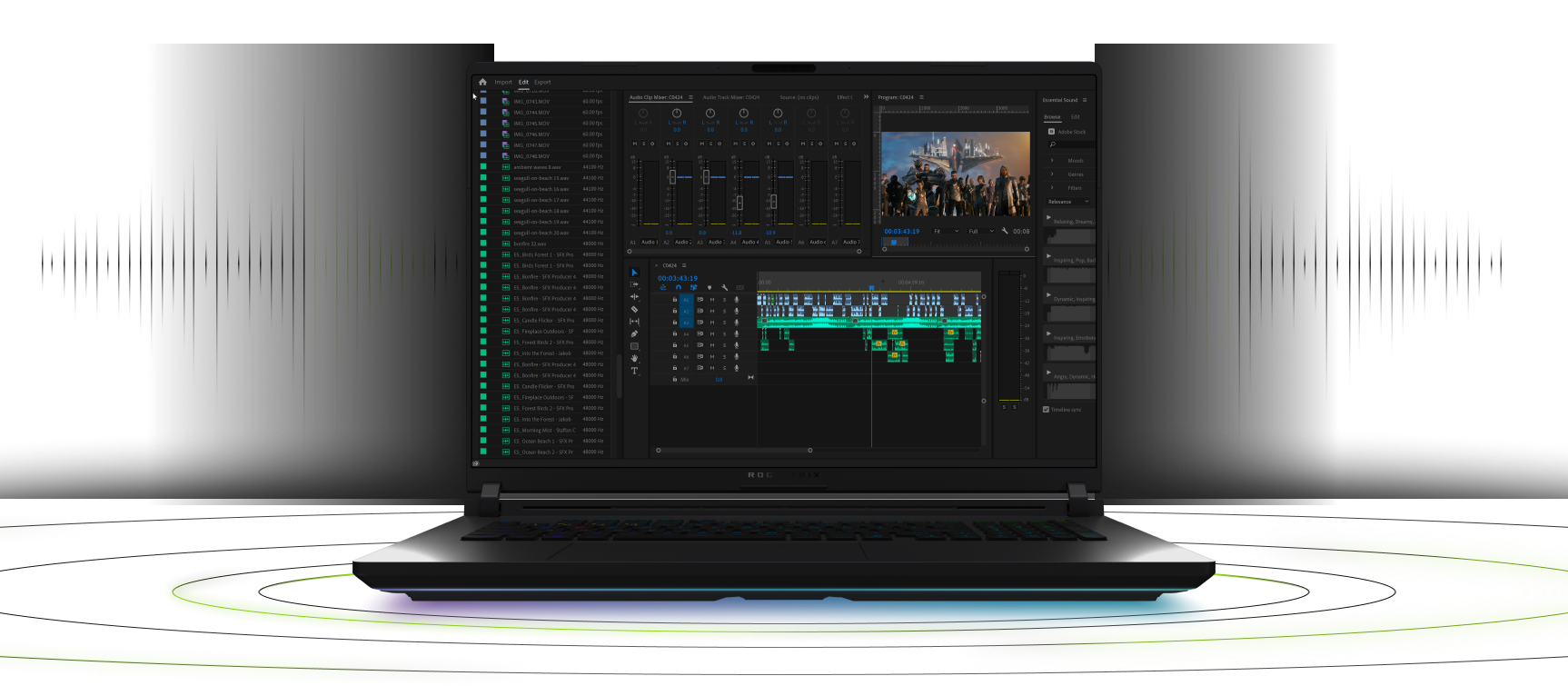Select the Type tool
This screenshot has height=686, width=1568.
point(634,371)
